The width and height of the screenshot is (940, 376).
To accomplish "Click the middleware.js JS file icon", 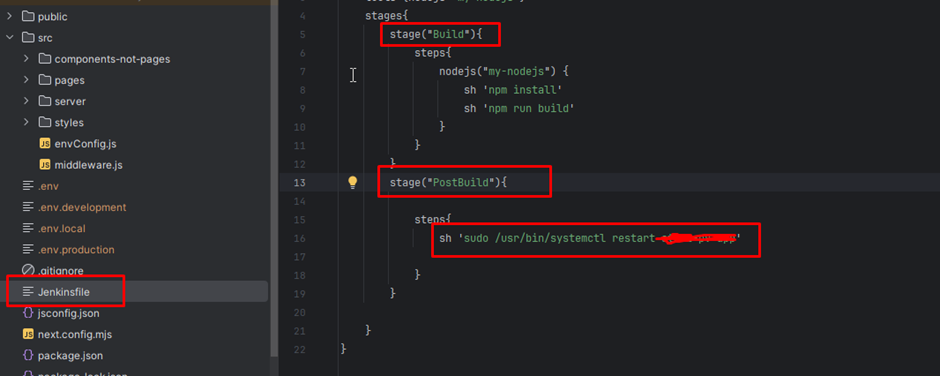I will tap(44, 165).
